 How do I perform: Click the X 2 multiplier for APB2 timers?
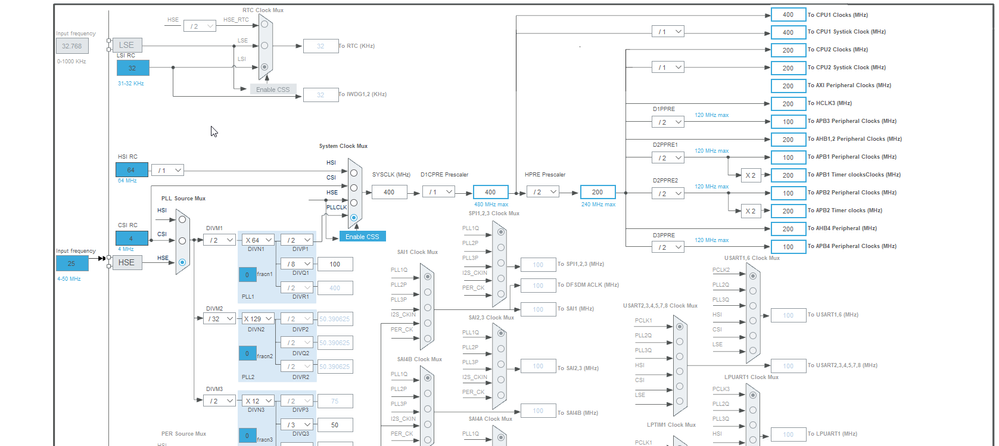pos(751,210)
